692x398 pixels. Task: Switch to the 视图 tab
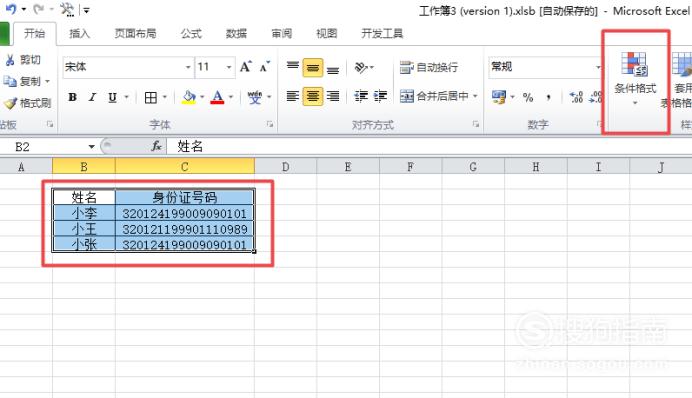pyautogui.click(x=327, y=34)
